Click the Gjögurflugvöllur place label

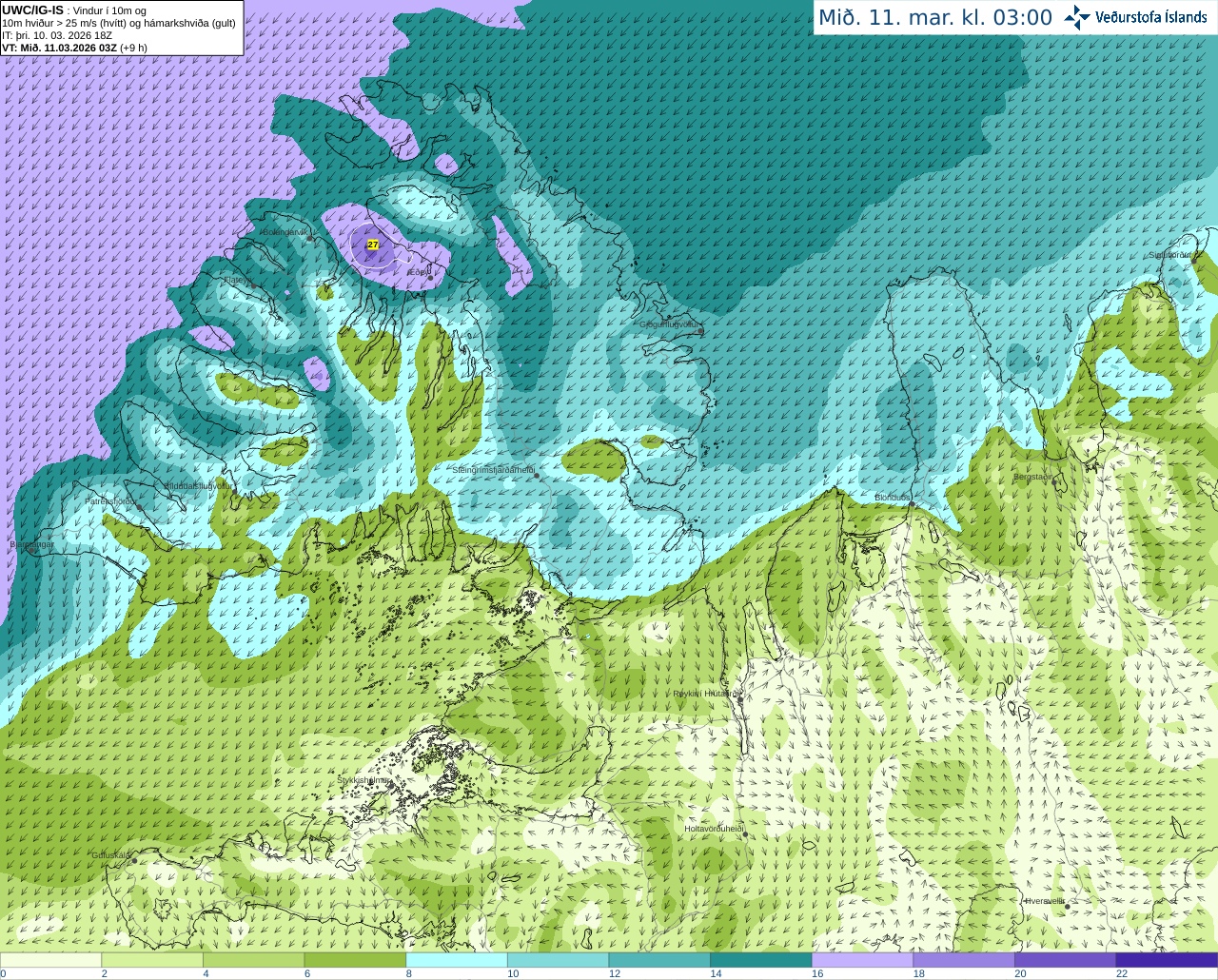670,324
